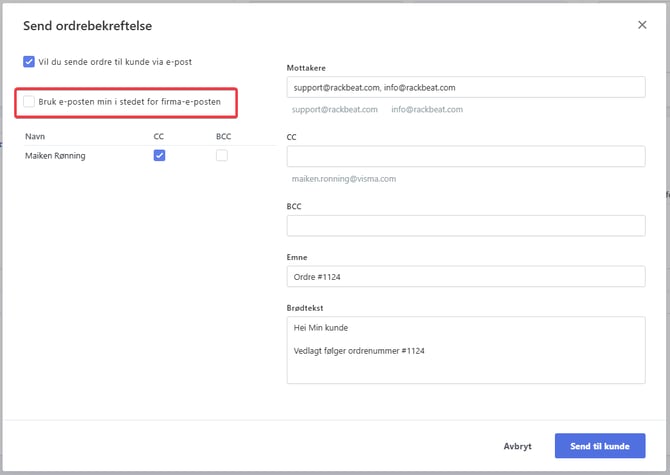Viewport: 670px width, 475px height.
Task: Select suggested address info@rackbeat.com
Action: (x=427, y=109)
